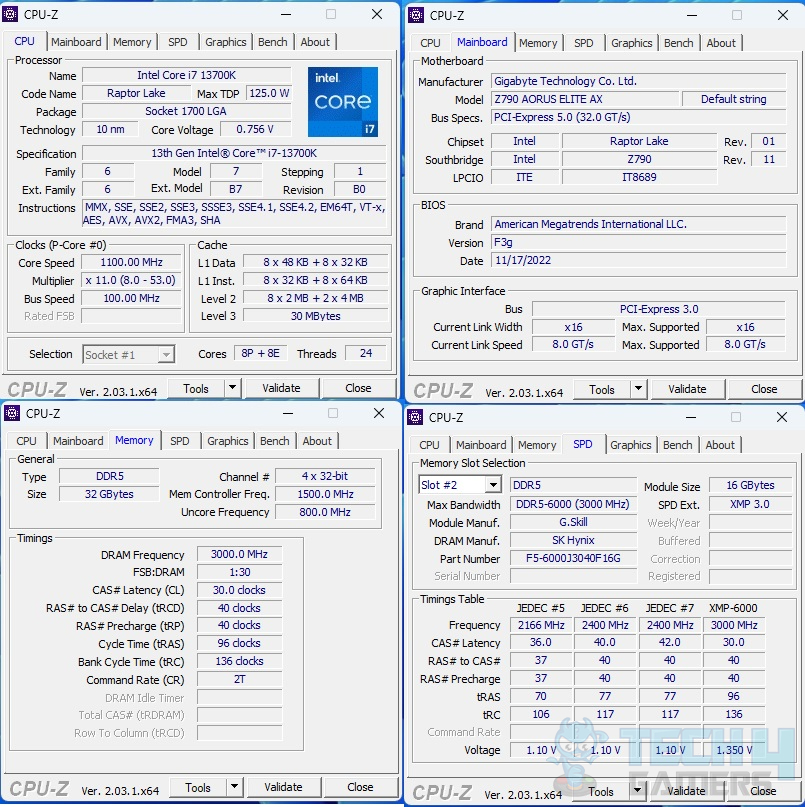Click the Close button in the Mainboard-tab window

(x=764, y=390)
